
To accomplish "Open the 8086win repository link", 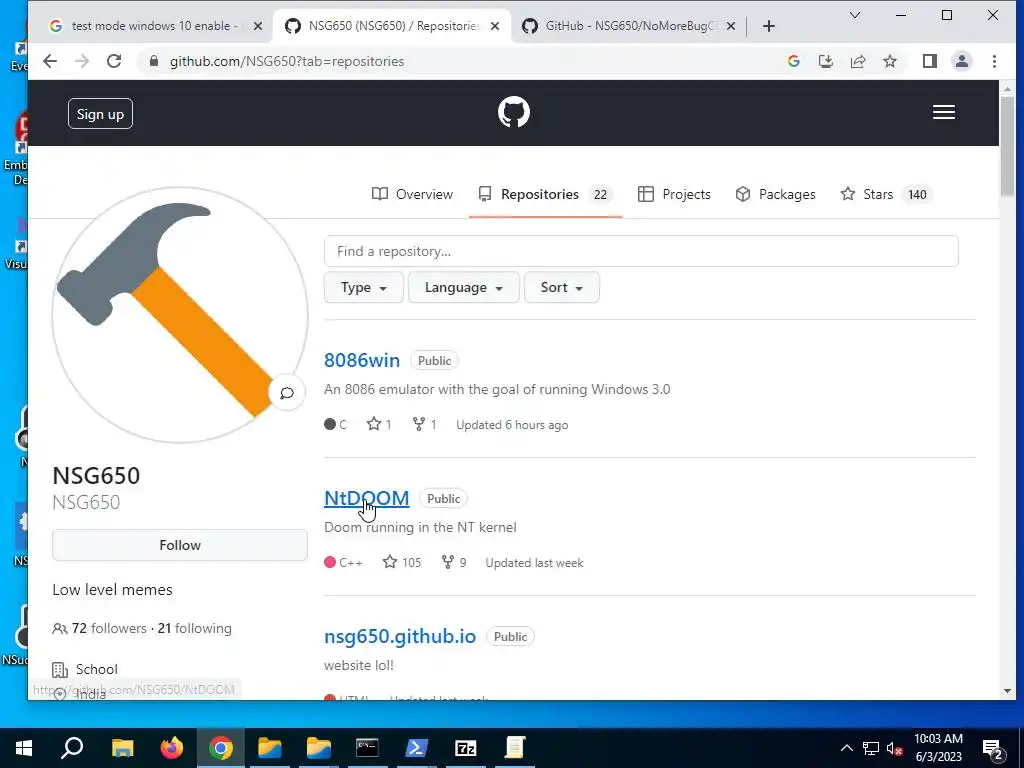I will [x=362, y=360].
